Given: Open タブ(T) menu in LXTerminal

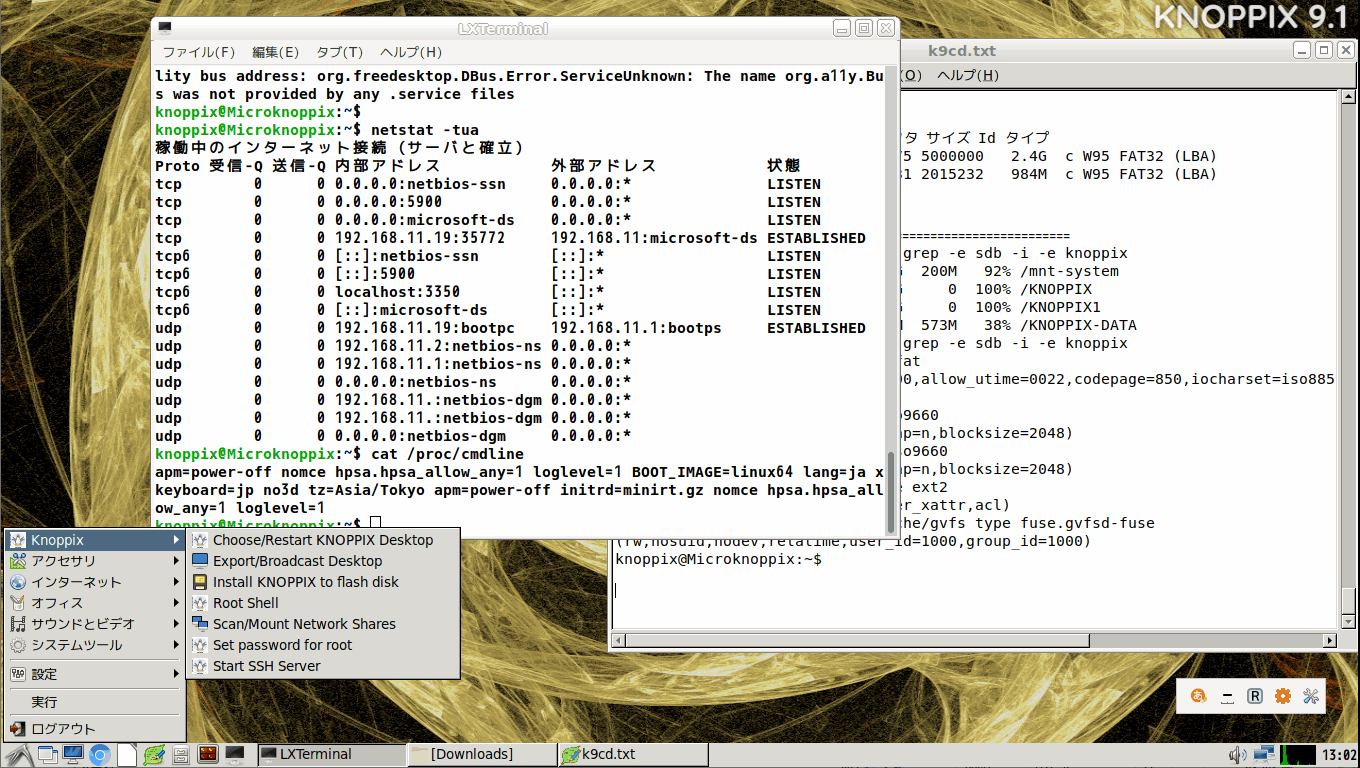Looking at the screenshot, I should pos(340,52).
